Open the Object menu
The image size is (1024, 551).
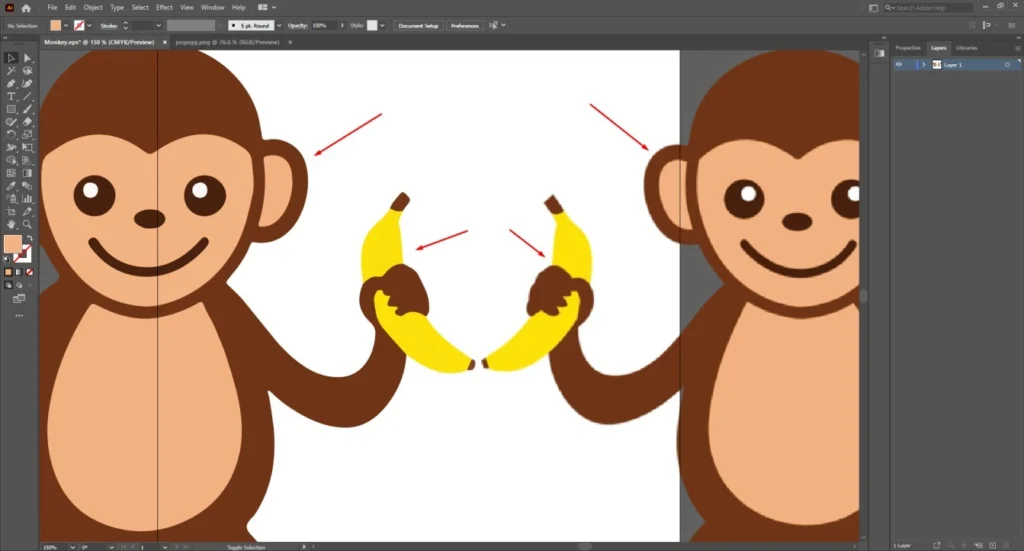[93, 8]
